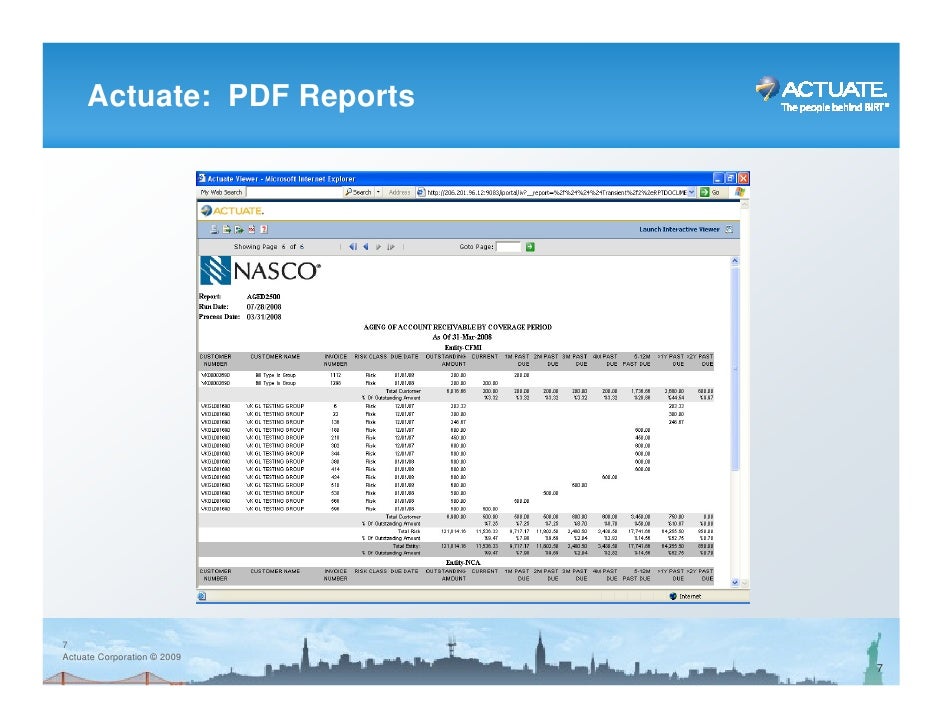Click the green Goto Page arrow button

(530, 247)
